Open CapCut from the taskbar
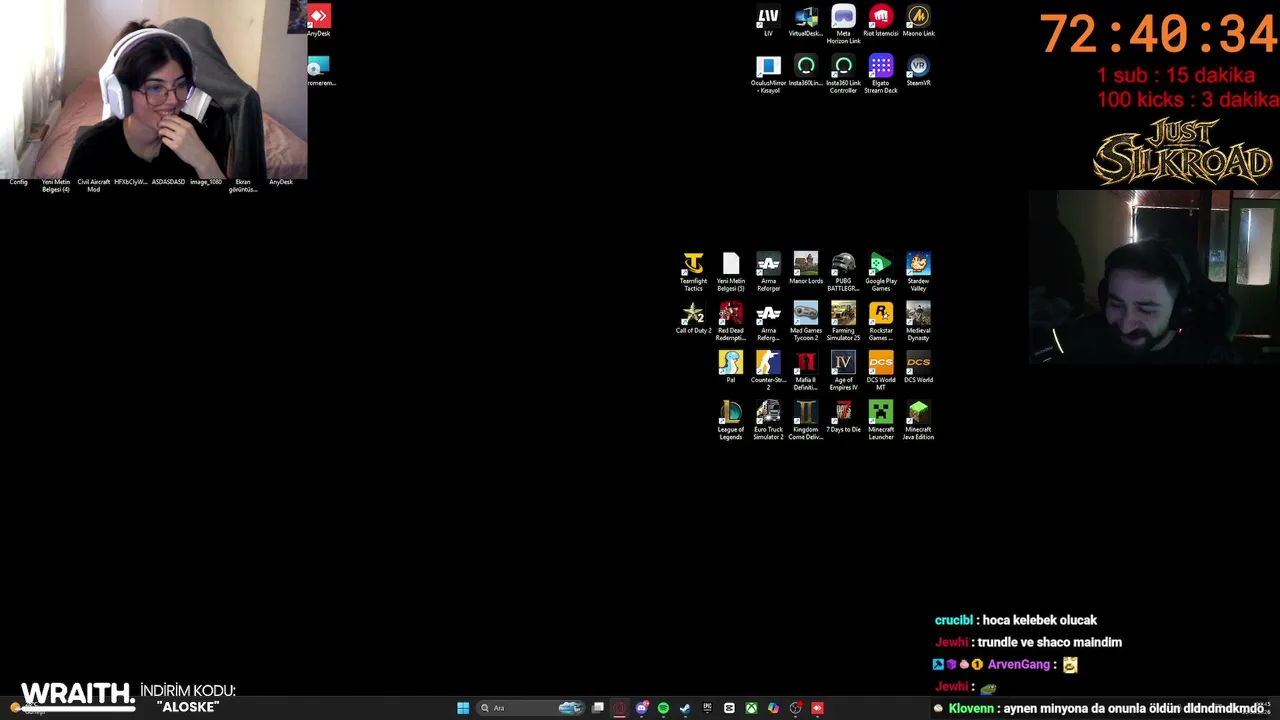 tap(729, 708)
